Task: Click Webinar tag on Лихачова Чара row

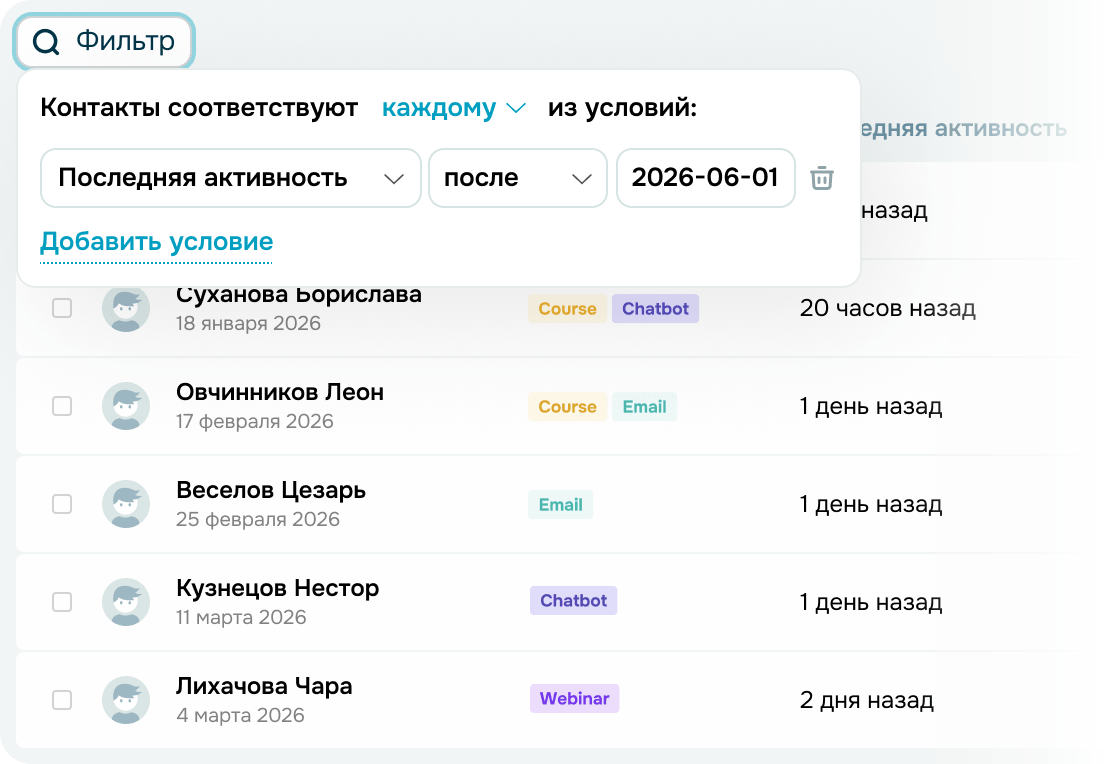Action: 574,698
